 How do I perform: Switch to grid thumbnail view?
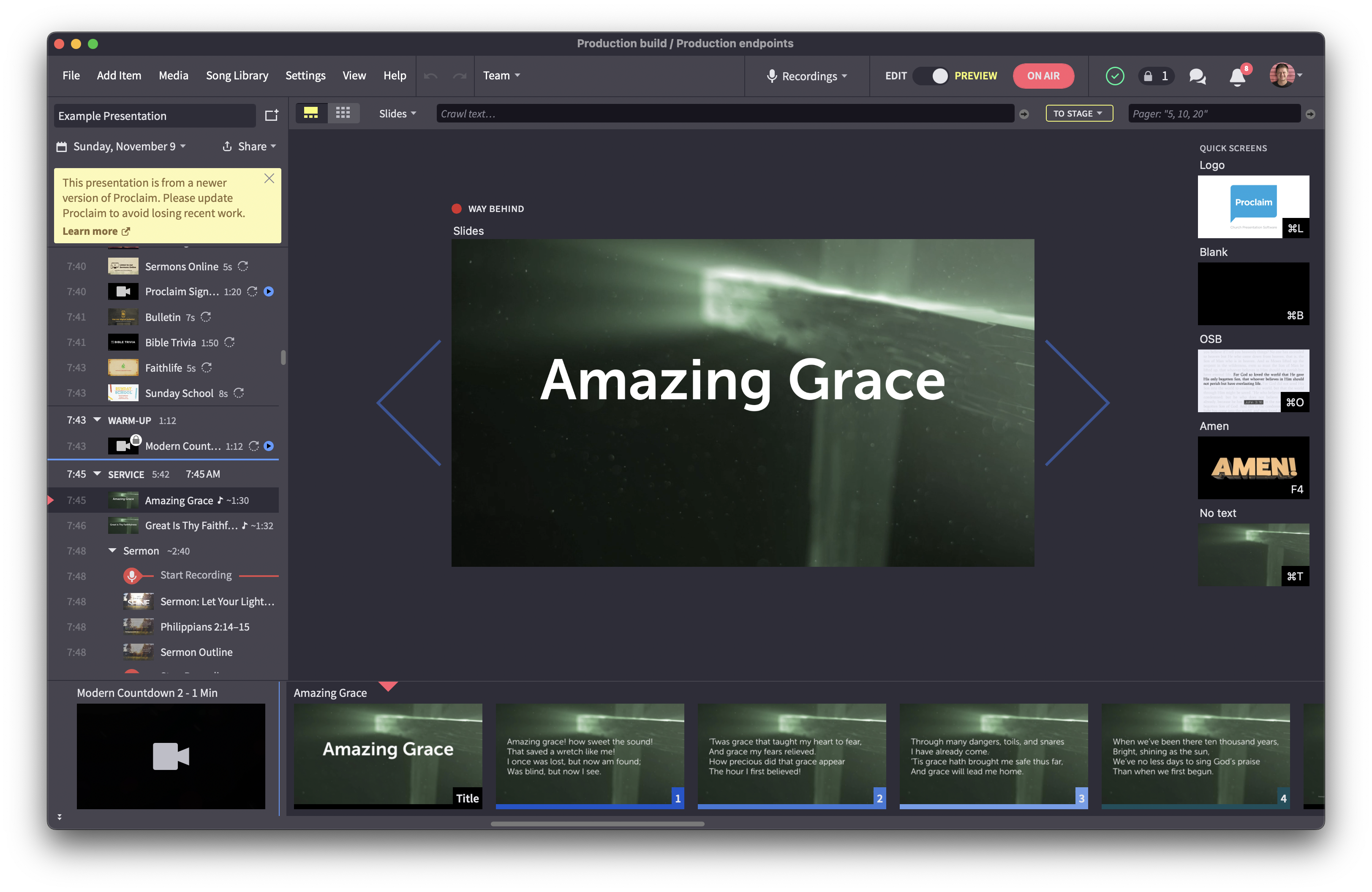tap(343, 114)
